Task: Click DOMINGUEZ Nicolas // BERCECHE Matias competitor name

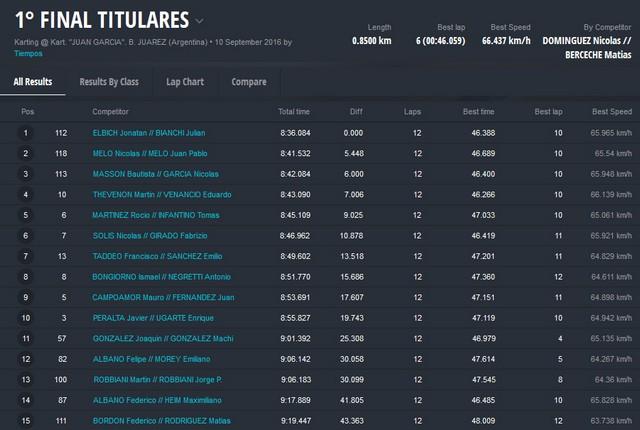Action: pyautogui.click(x=587, y=48)
